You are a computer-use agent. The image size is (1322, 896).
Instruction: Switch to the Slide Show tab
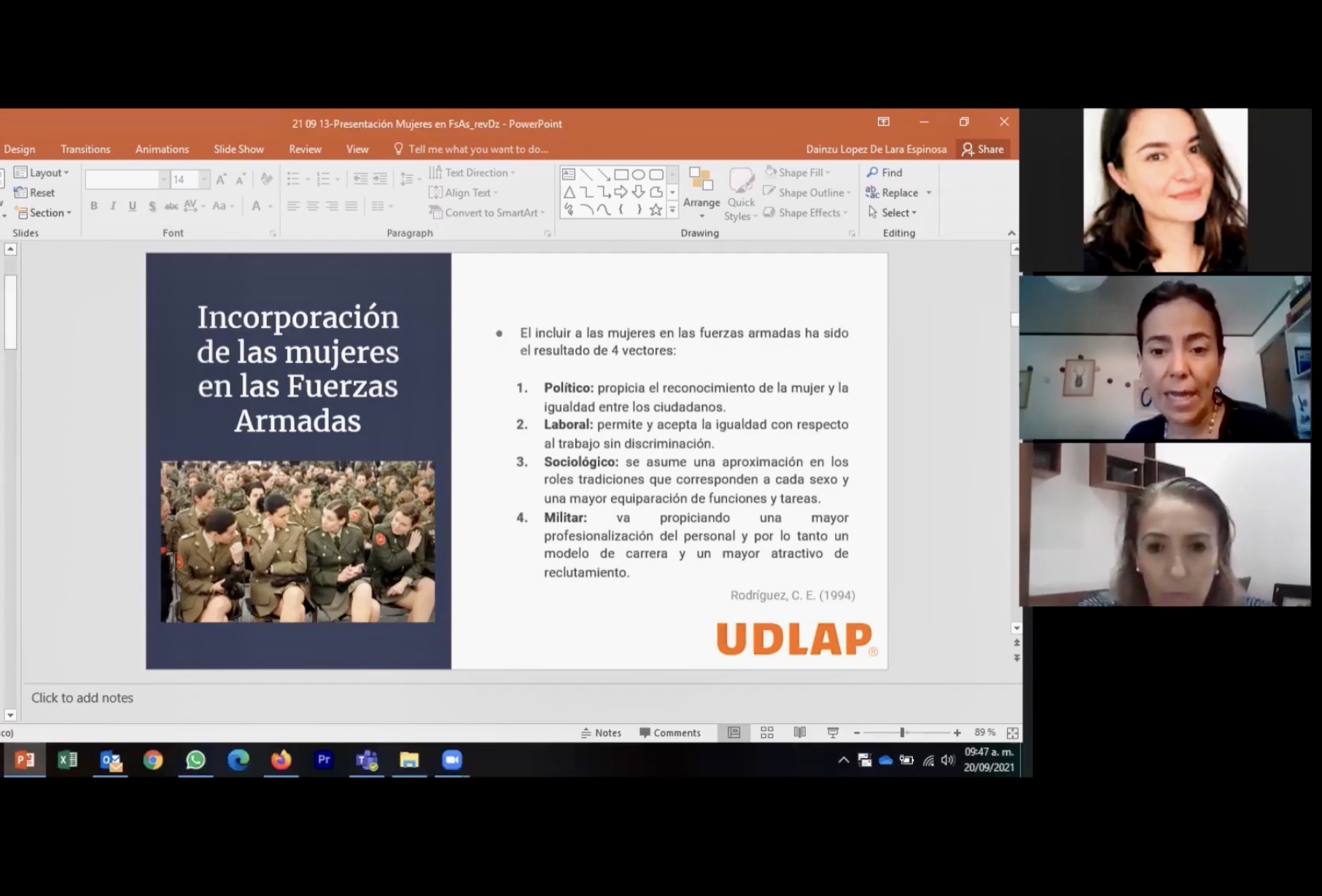[x=238, y=149]
